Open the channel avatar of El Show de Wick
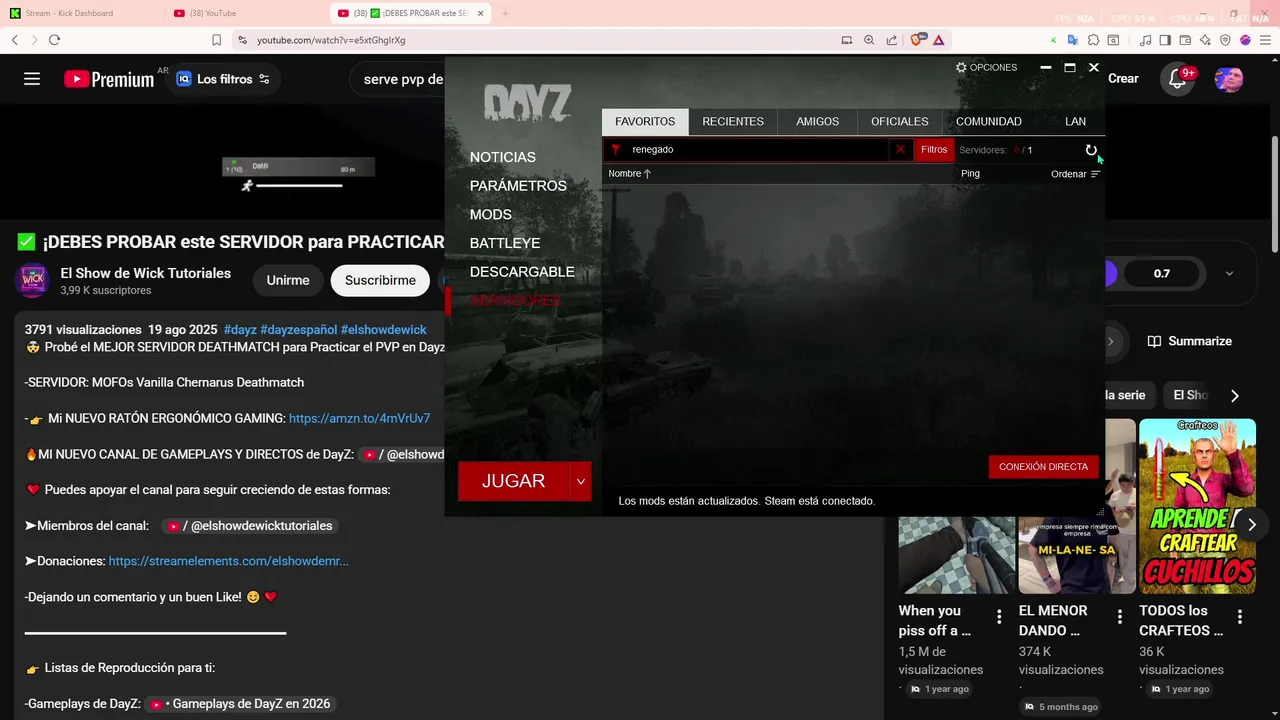The image size is (1280, 720). [32, 281]
